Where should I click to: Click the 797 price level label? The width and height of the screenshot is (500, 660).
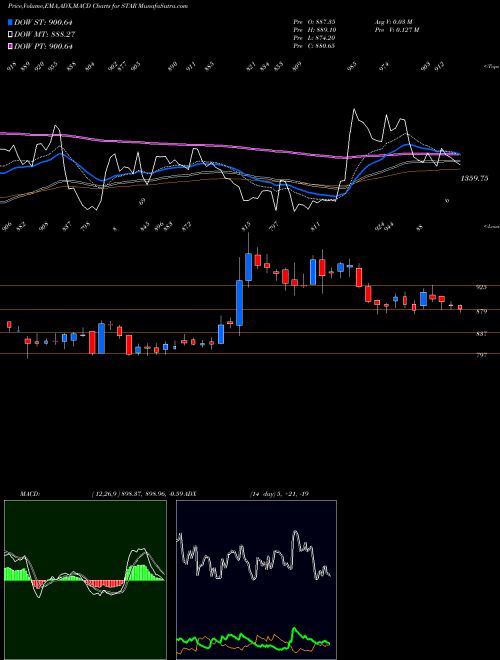coord(481,355)
